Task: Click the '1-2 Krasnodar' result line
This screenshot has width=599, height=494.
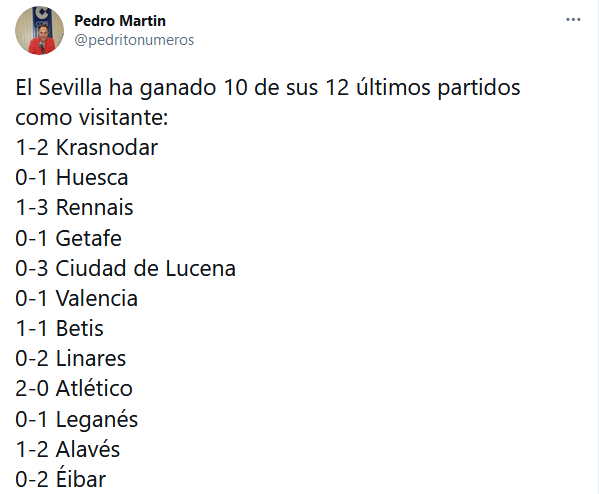Action: (87, 147)
